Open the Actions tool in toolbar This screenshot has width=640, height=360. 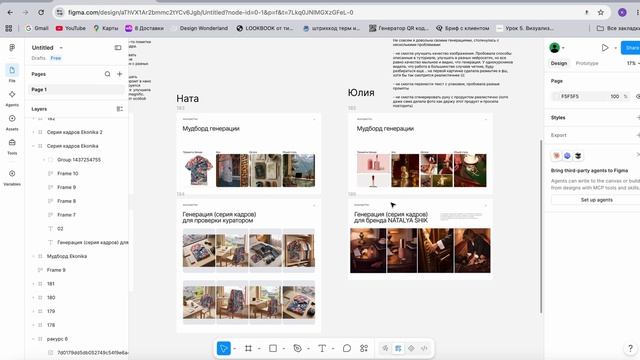click(x=364, y=348)
